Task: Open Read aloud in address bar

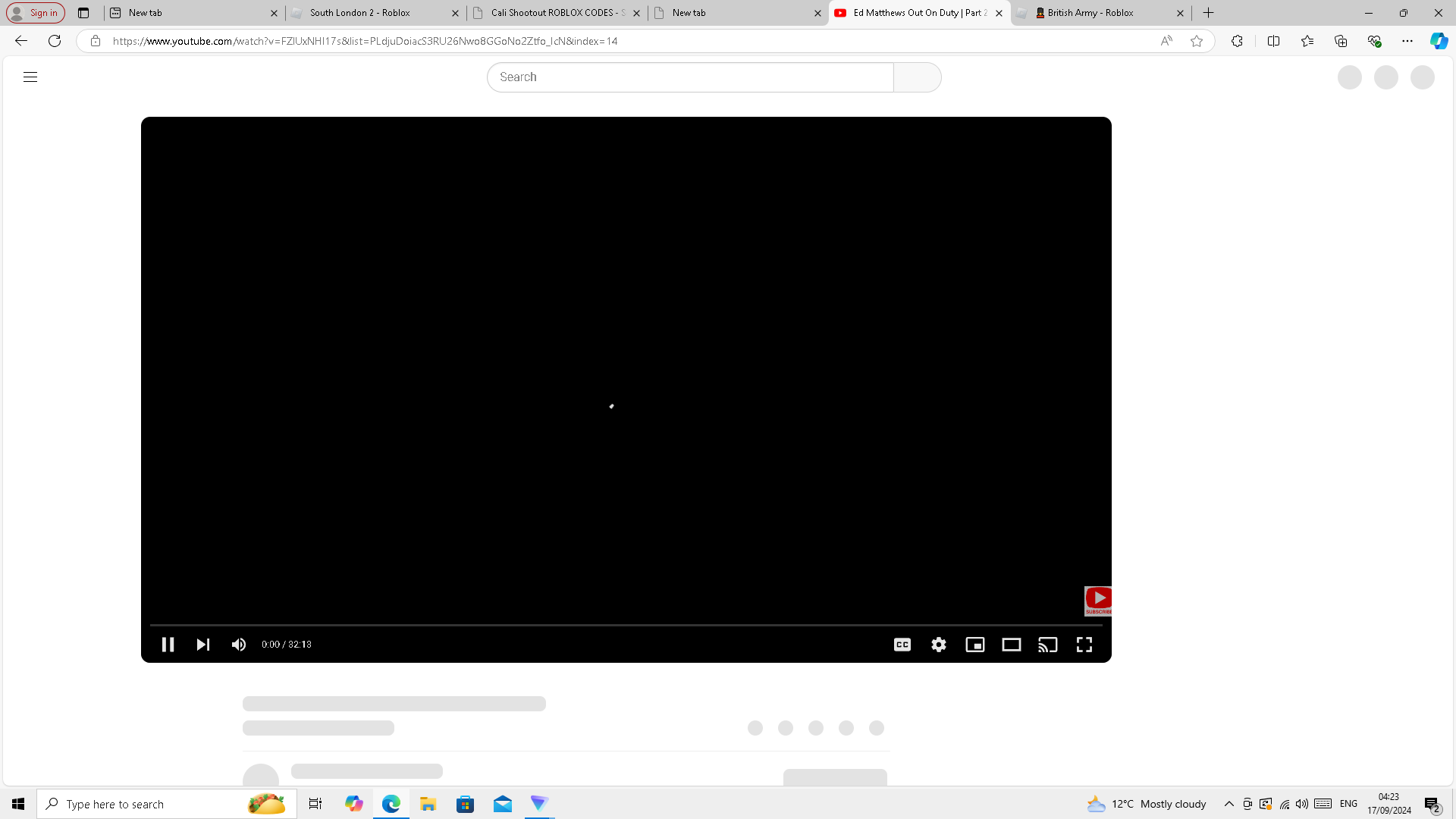Action: click(x=1166, y=41)
